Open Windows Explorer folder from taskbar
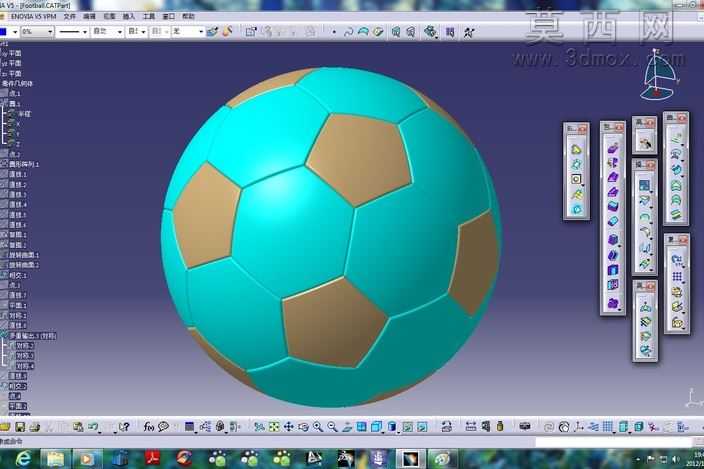Screen dimensions: 704x469 pos(55,459)
